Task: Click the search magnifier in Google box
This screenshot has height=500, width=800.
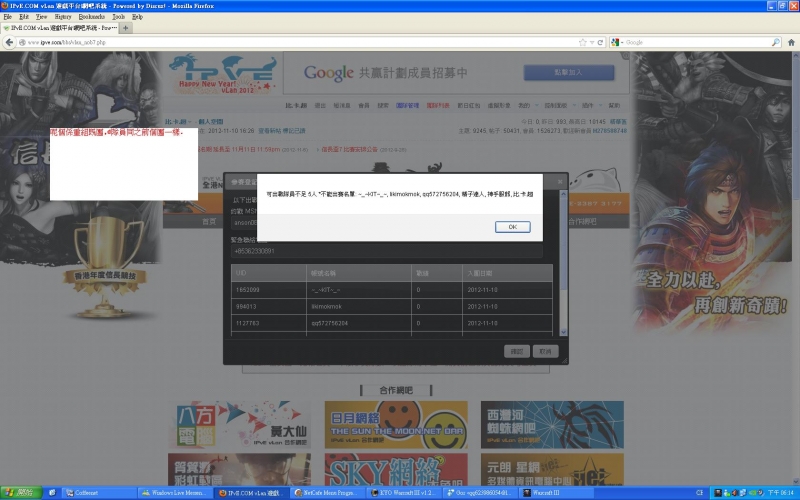Action: tap(776, 42)
